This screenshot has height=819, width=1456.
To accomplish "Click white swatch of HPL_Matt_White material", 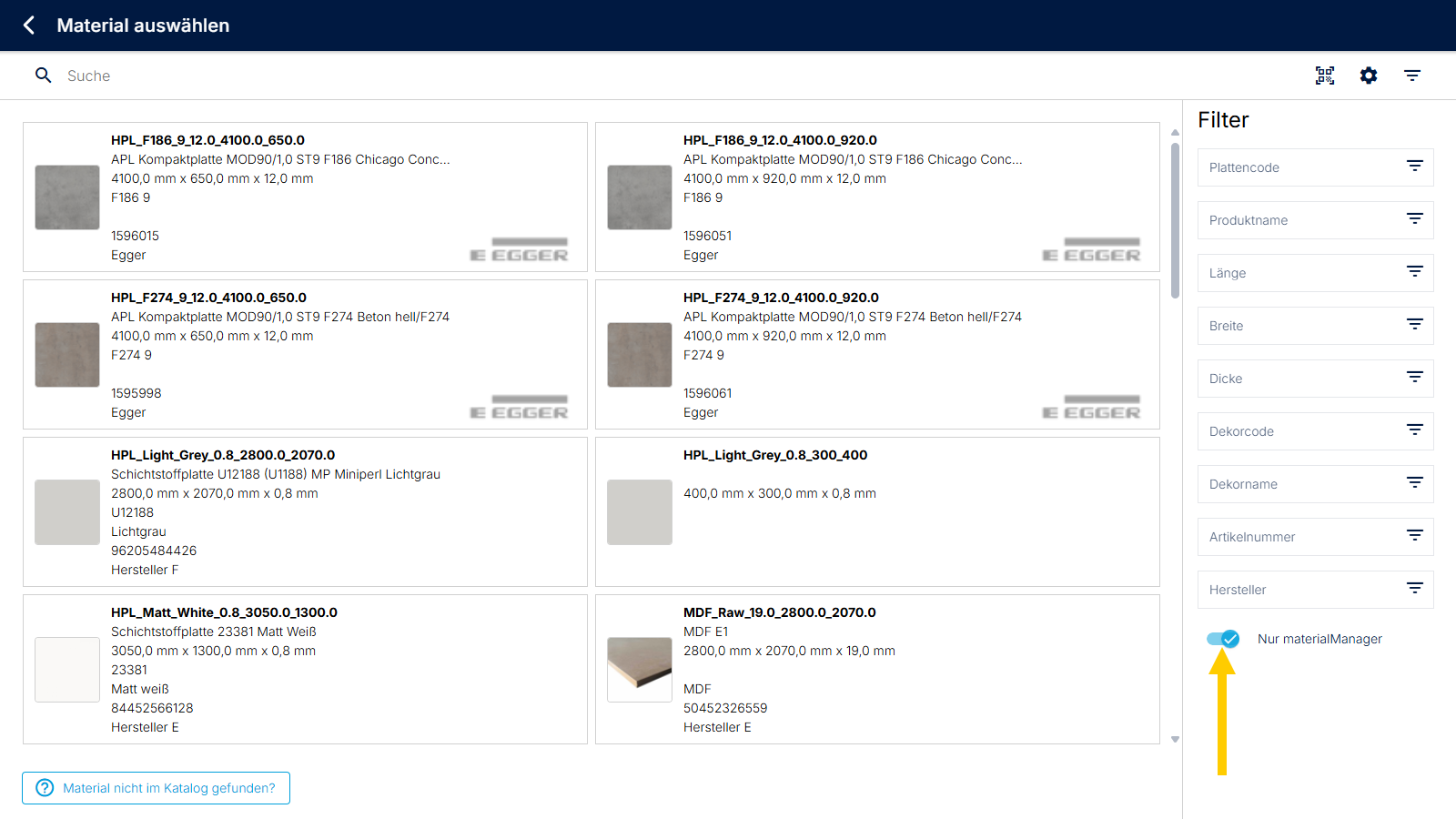I will pyautogui.click(x=67, y=670).
